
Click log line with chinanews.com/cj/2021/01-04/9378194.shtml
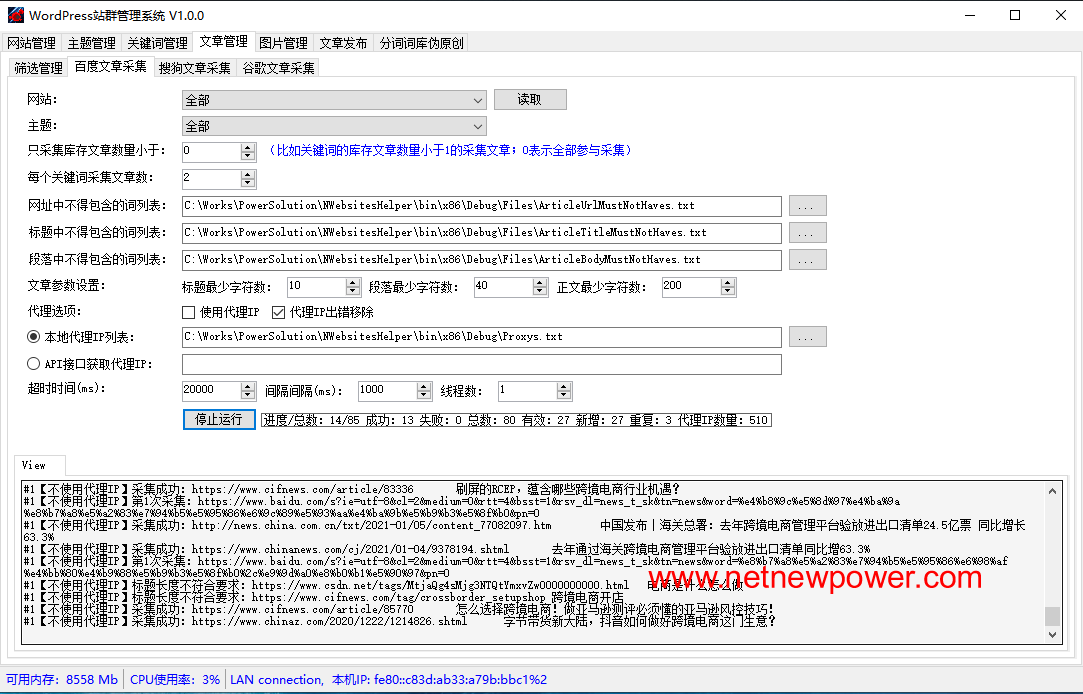(447, 550)
